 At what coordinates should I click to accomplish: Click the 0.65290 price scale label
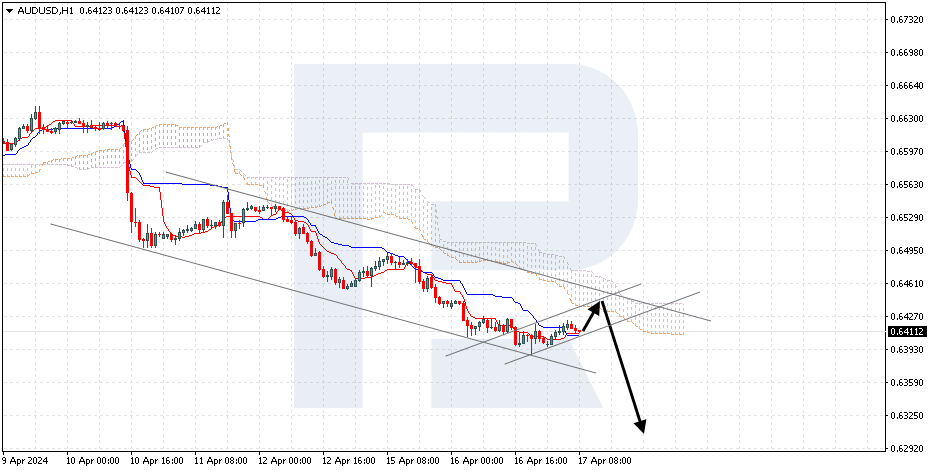pos(905,217)
